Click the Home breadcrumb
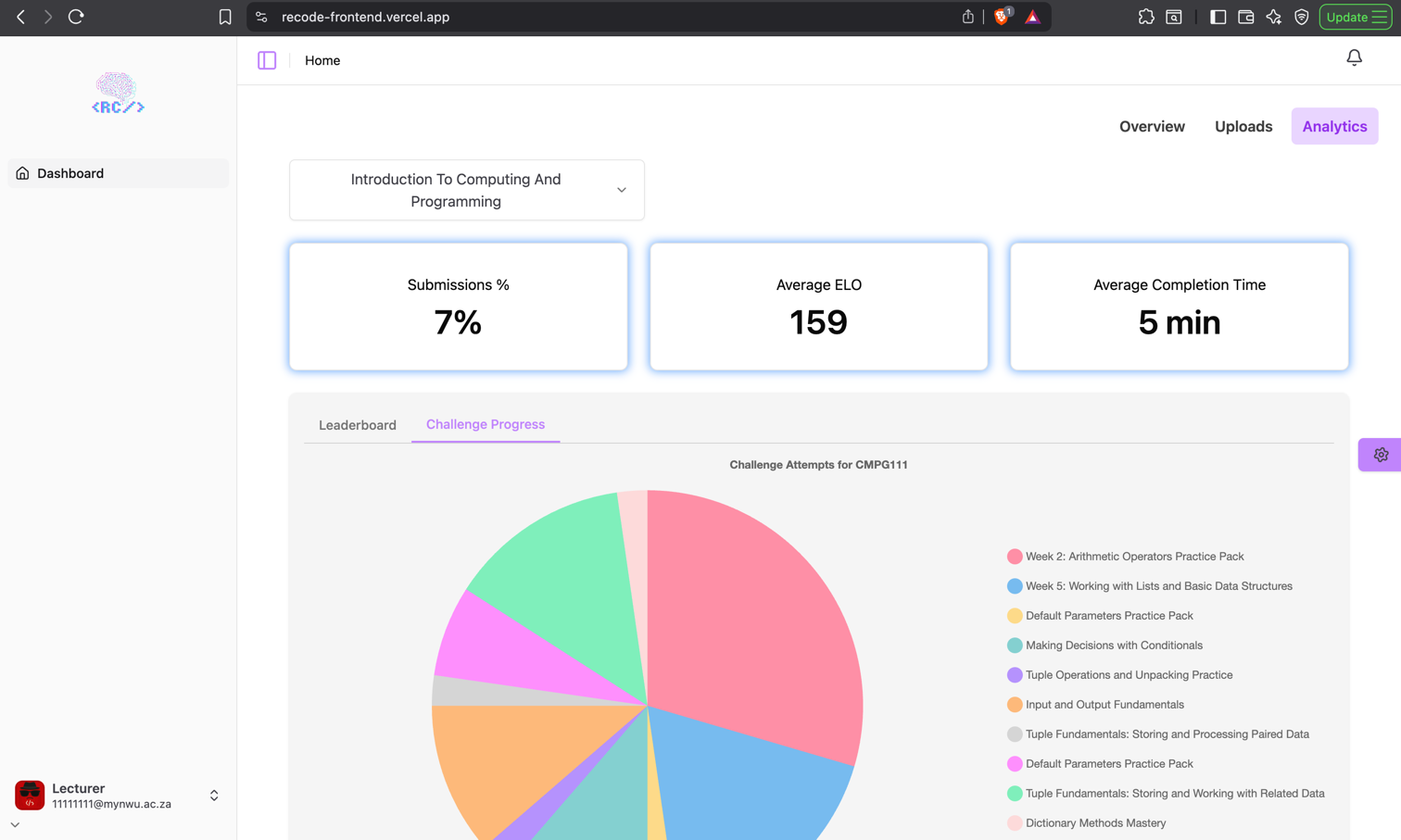 pos(322,60)
